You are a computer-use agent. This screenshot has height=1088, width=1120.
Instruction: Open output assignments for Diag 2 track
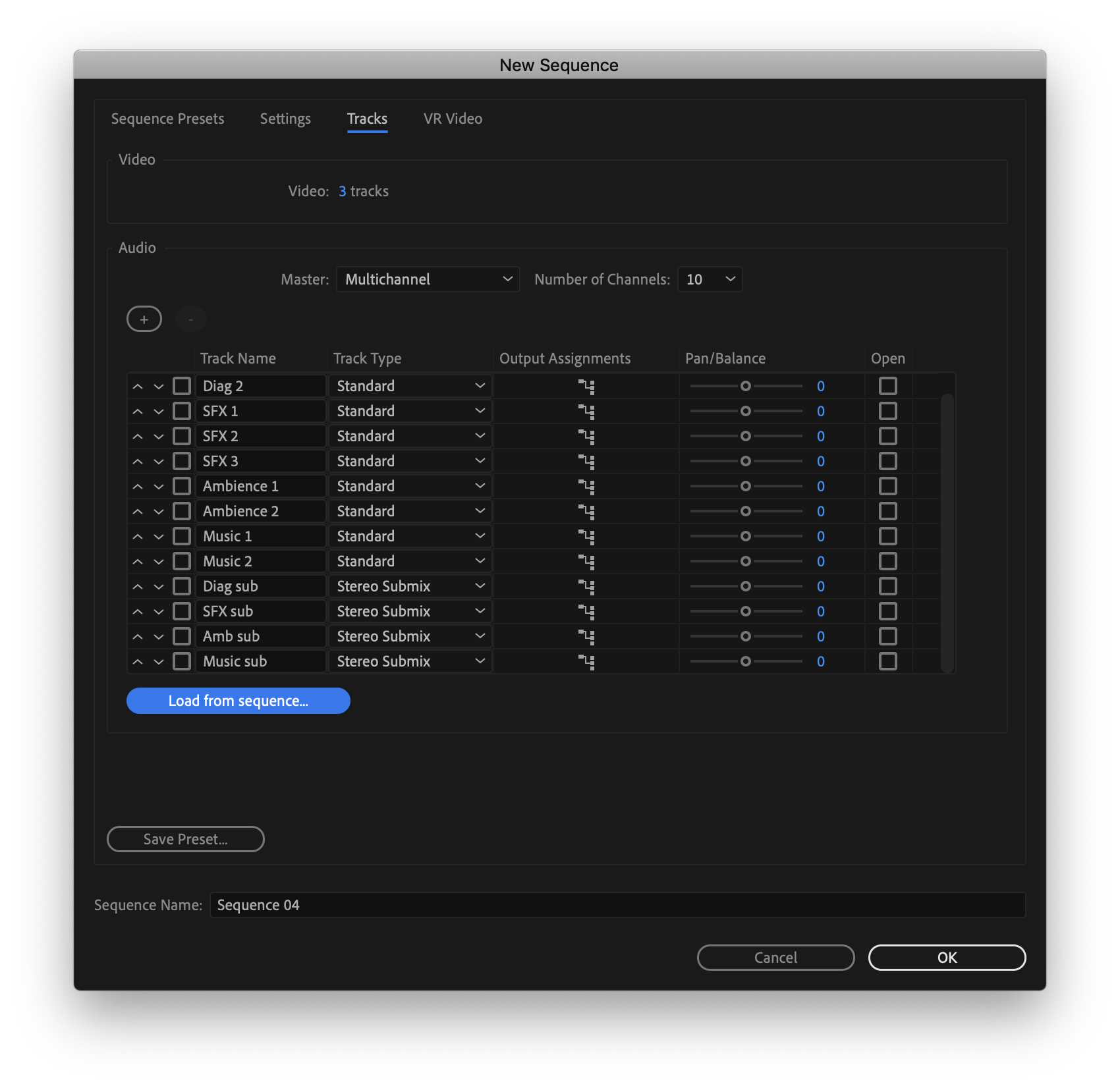pyautogui.click(x=586, y=387)
